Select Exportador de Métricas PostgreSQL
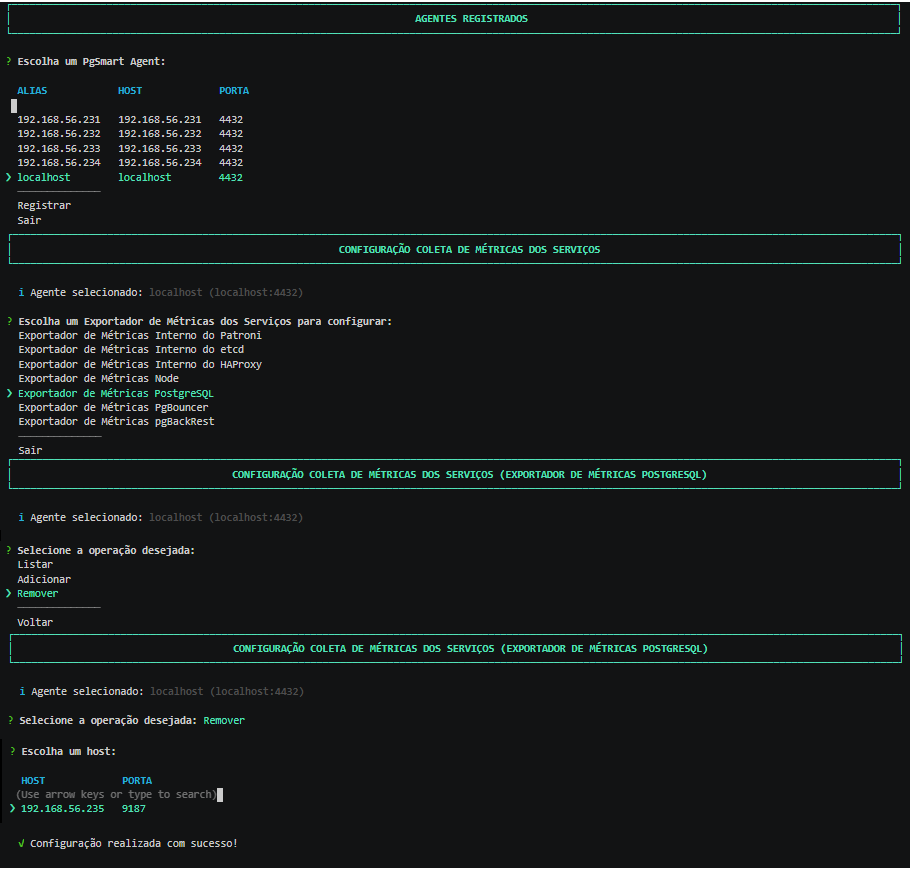Screen dimensions: 910x870 pos(116,394)
